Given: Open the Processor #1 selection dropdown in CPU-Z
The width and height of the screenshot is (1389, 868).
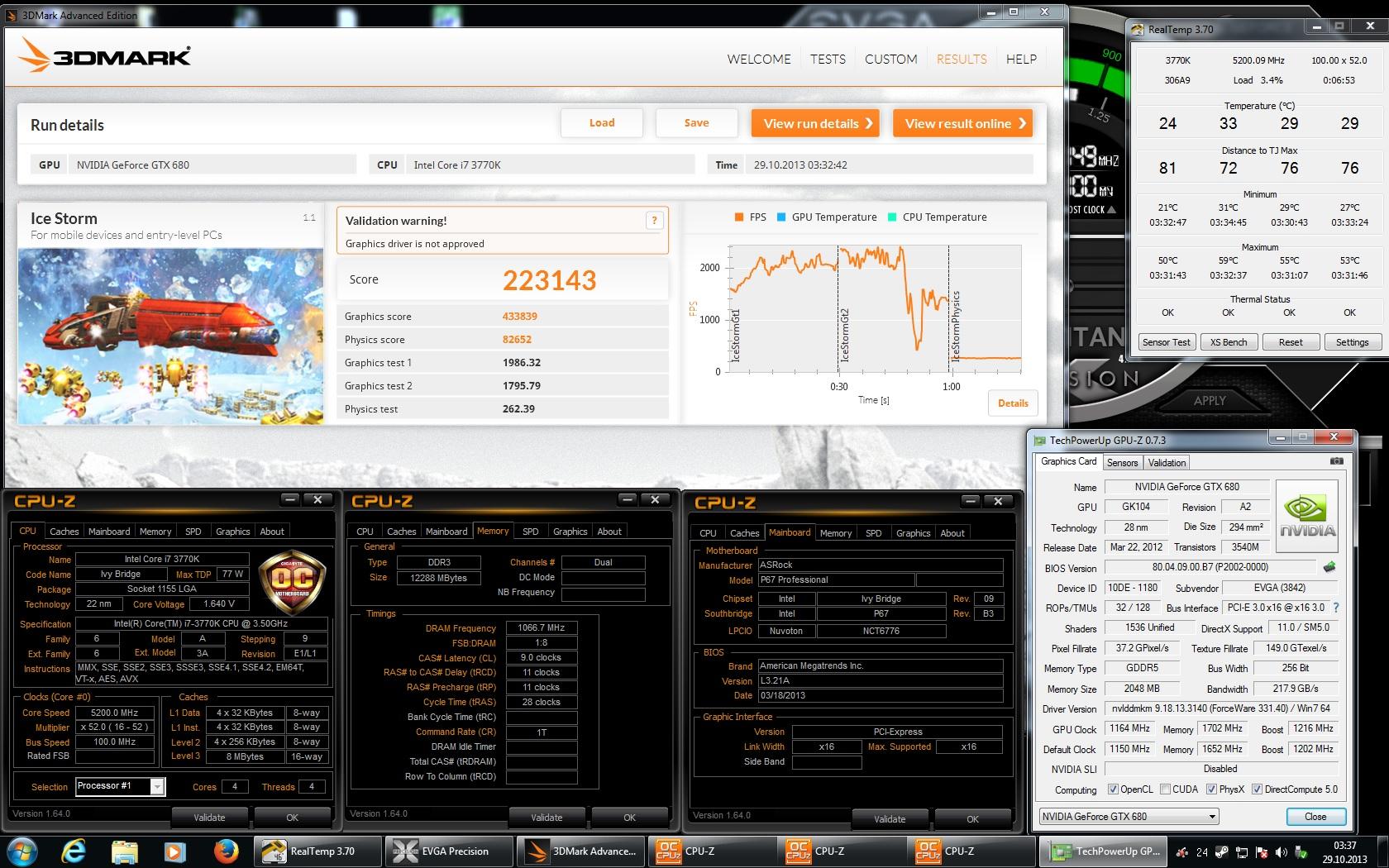Looking at the screenshot, I should tap(121, 786).
